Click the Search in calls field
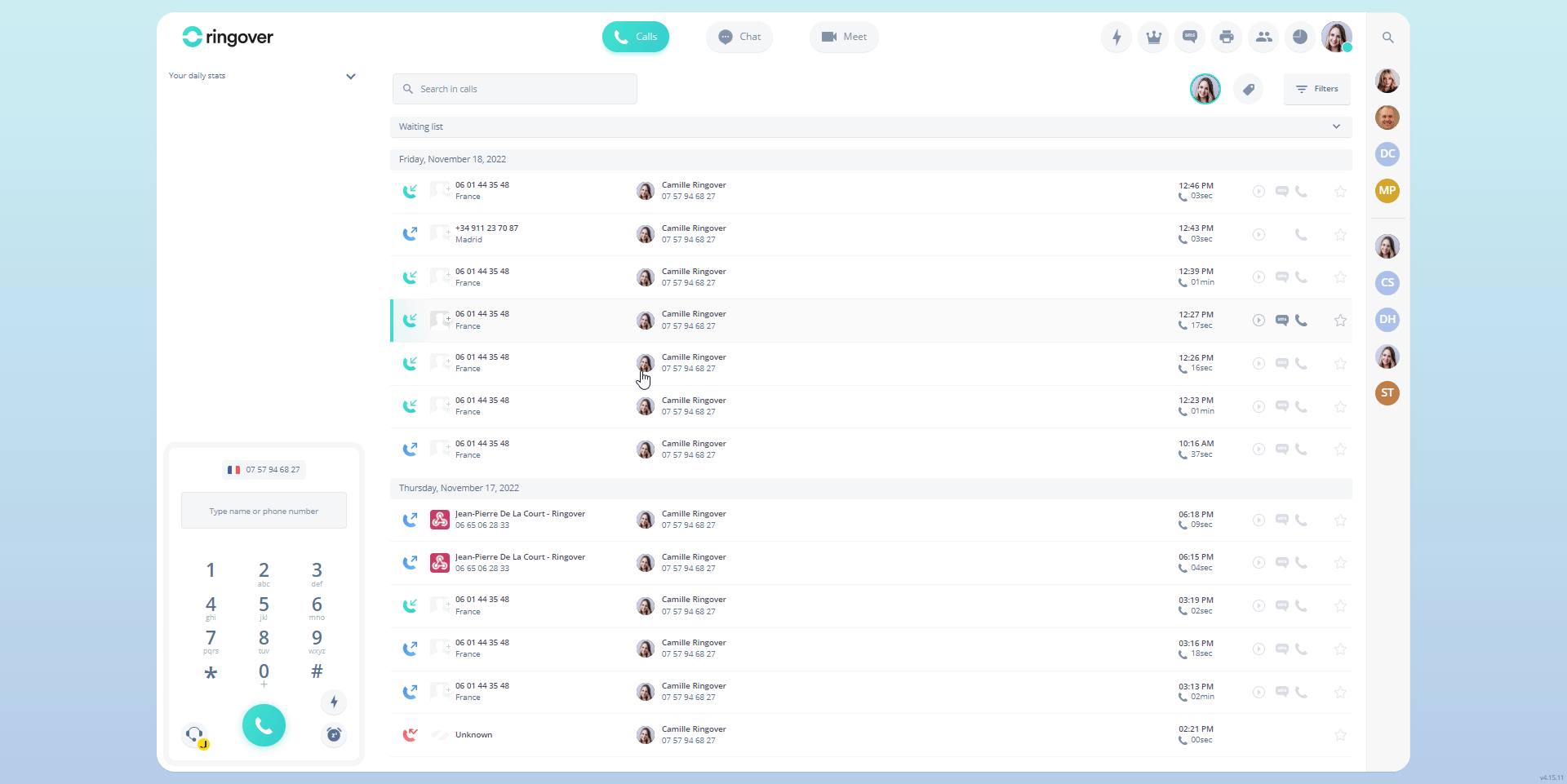Viewport: 1567px width, 784px height. point(515,89)
